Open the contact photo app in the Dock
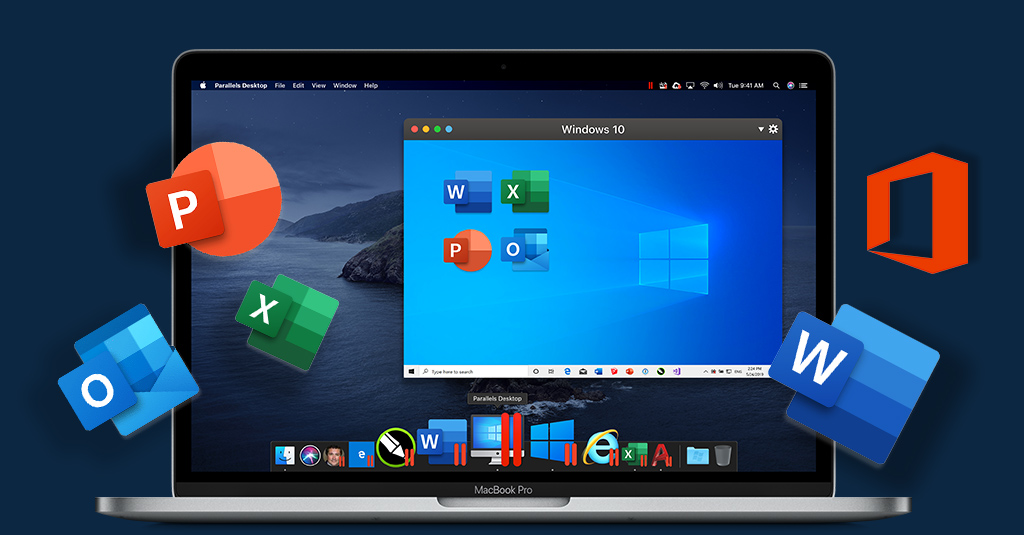This screenshot has height=535, width=1024. point(334,455)
